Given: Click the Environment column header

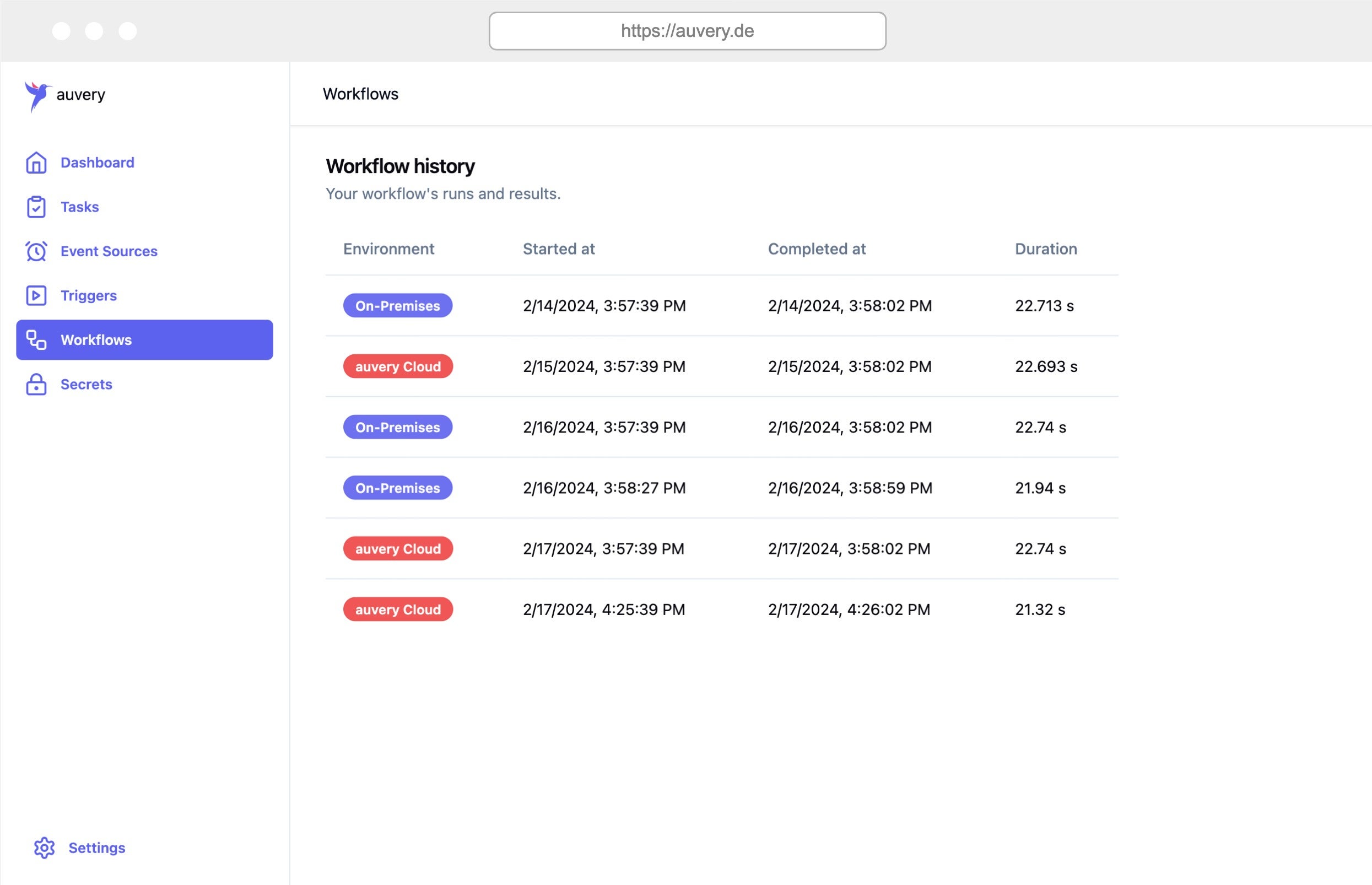Looking at the screenshot, I should pyautogui.click(x=388, y=249).
